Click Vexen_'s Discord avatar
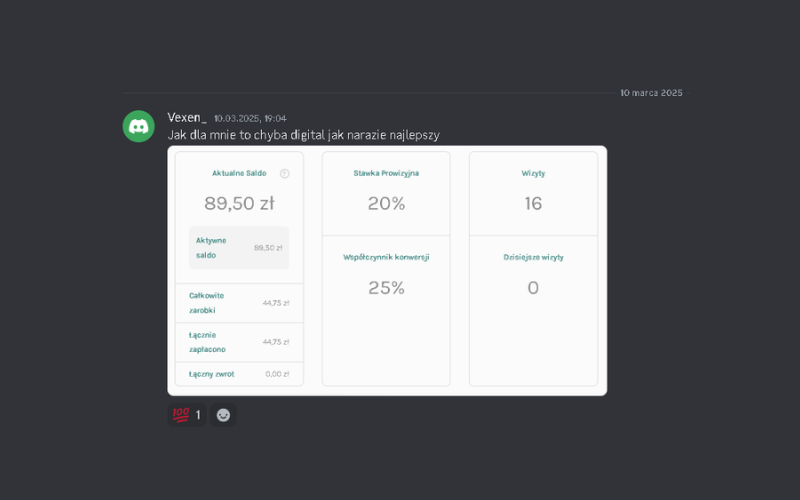Image resolution: width=800 pixels, height=500 pixels. coord(138,126)
